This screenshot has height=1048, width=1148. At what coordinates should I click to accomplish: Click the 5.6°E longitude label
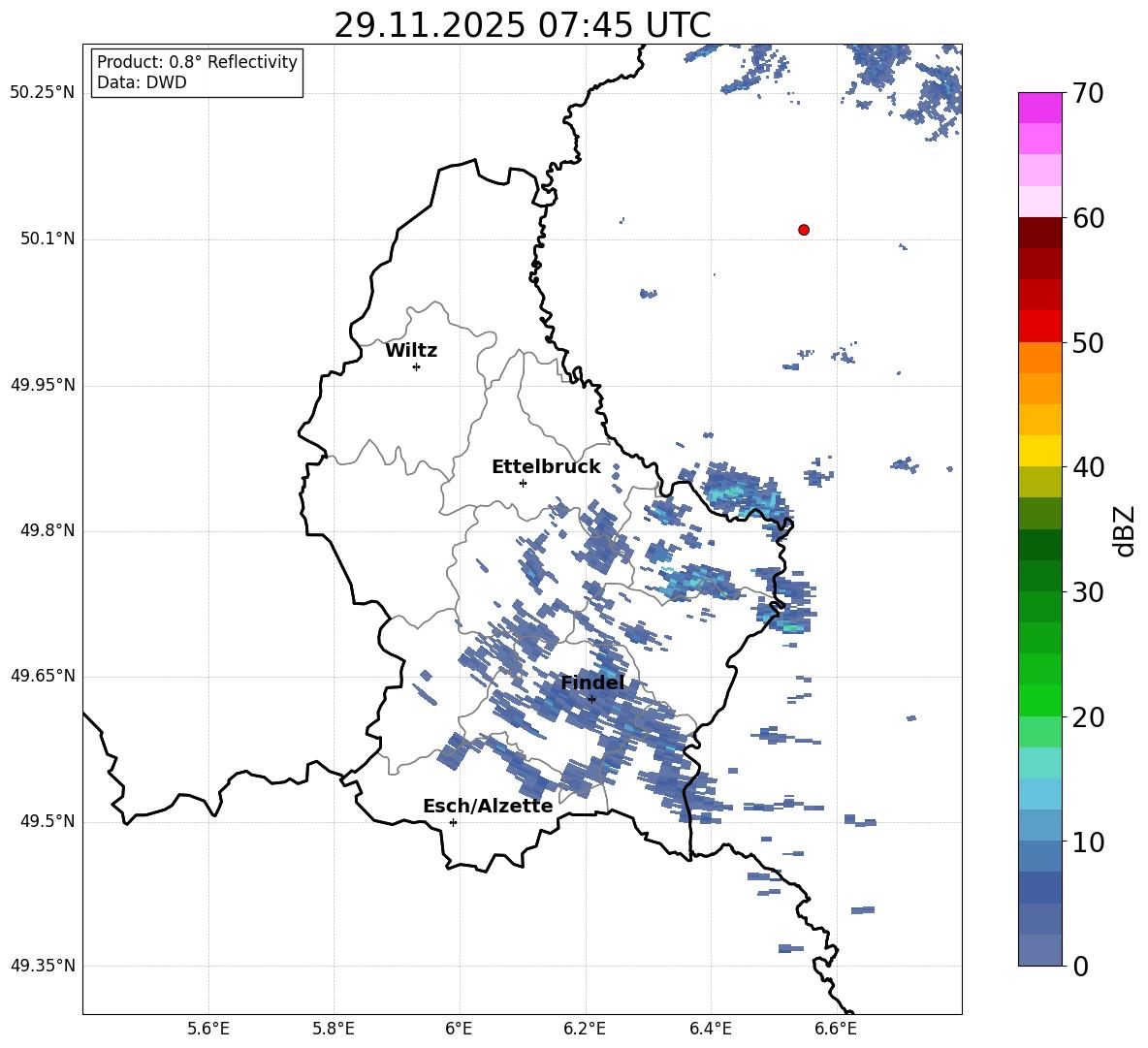[x=208, y=1029]
